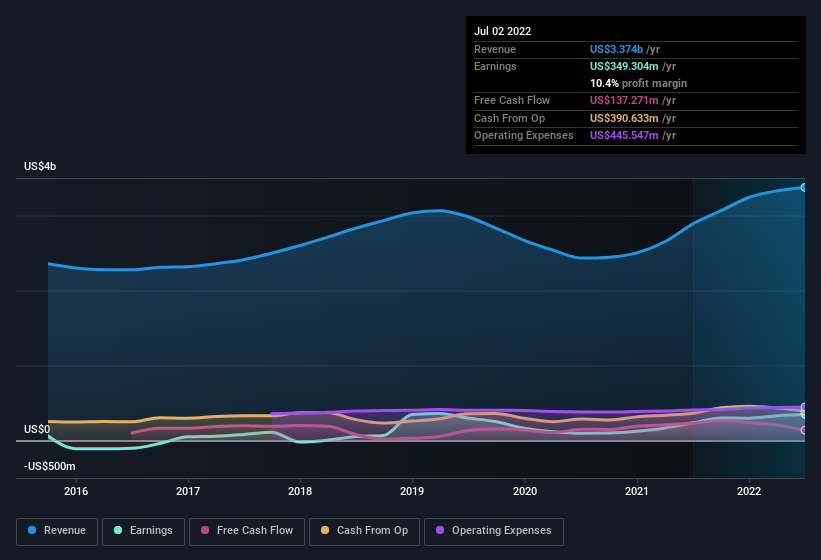The width and height of the screenshot is (821, 560).
Task: Select the Revenue endpoint marker on chart
Action: click(803, 187)
